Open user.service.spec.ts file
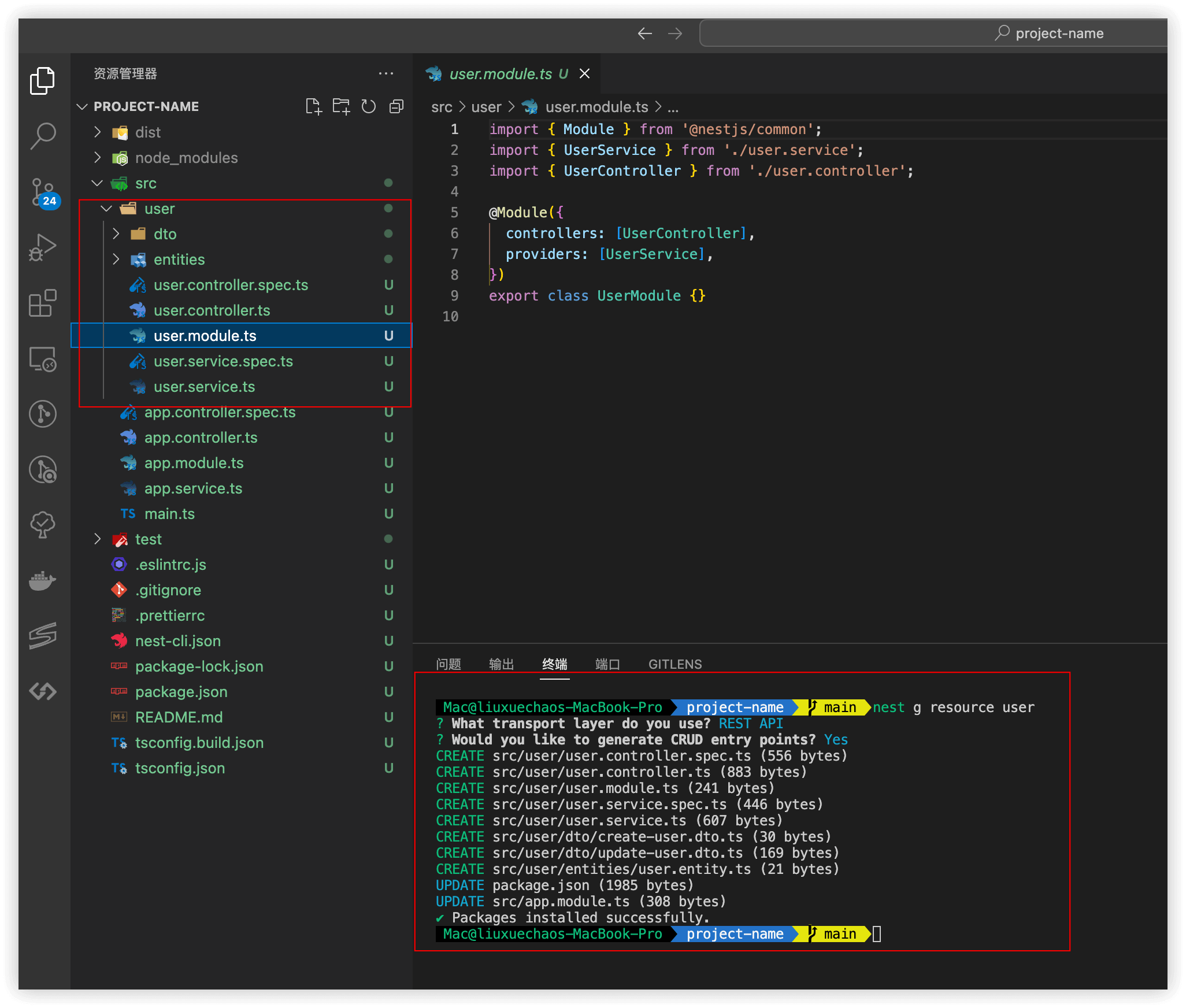Screen dimensions: 1186x1008 [x=241, y=361]
